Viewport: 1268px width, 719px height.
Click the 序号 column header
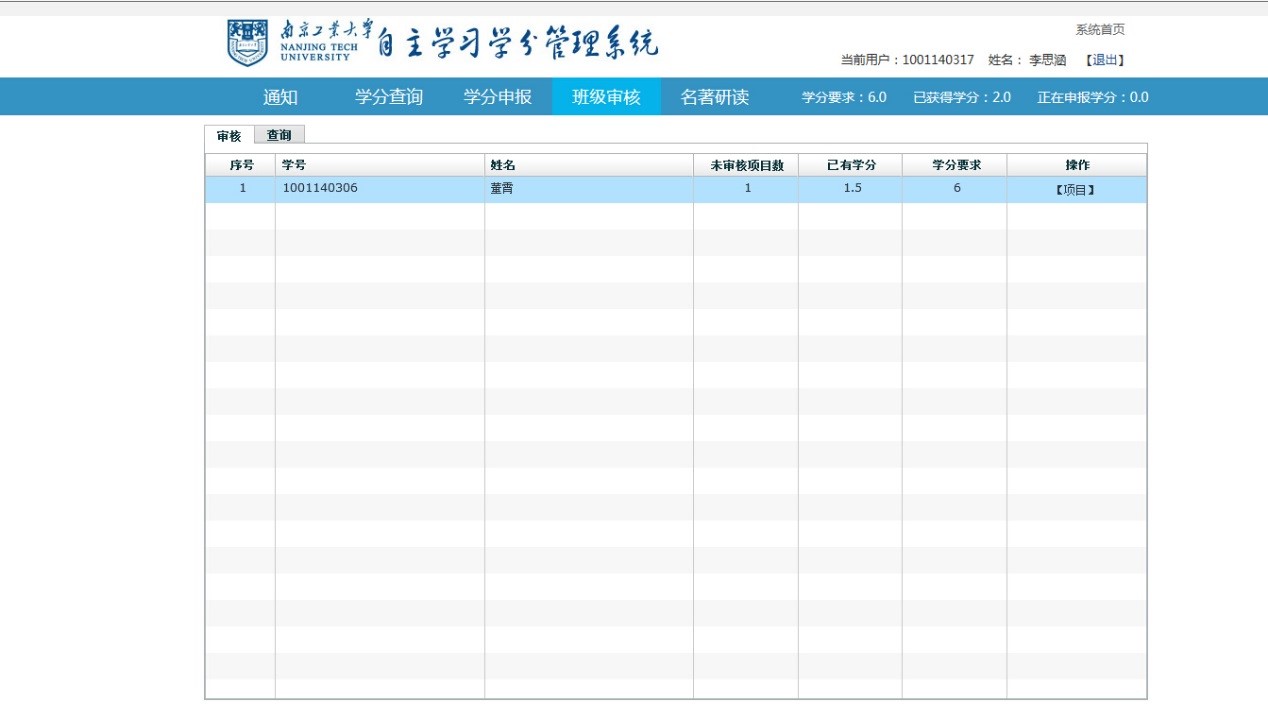(241, 165)
